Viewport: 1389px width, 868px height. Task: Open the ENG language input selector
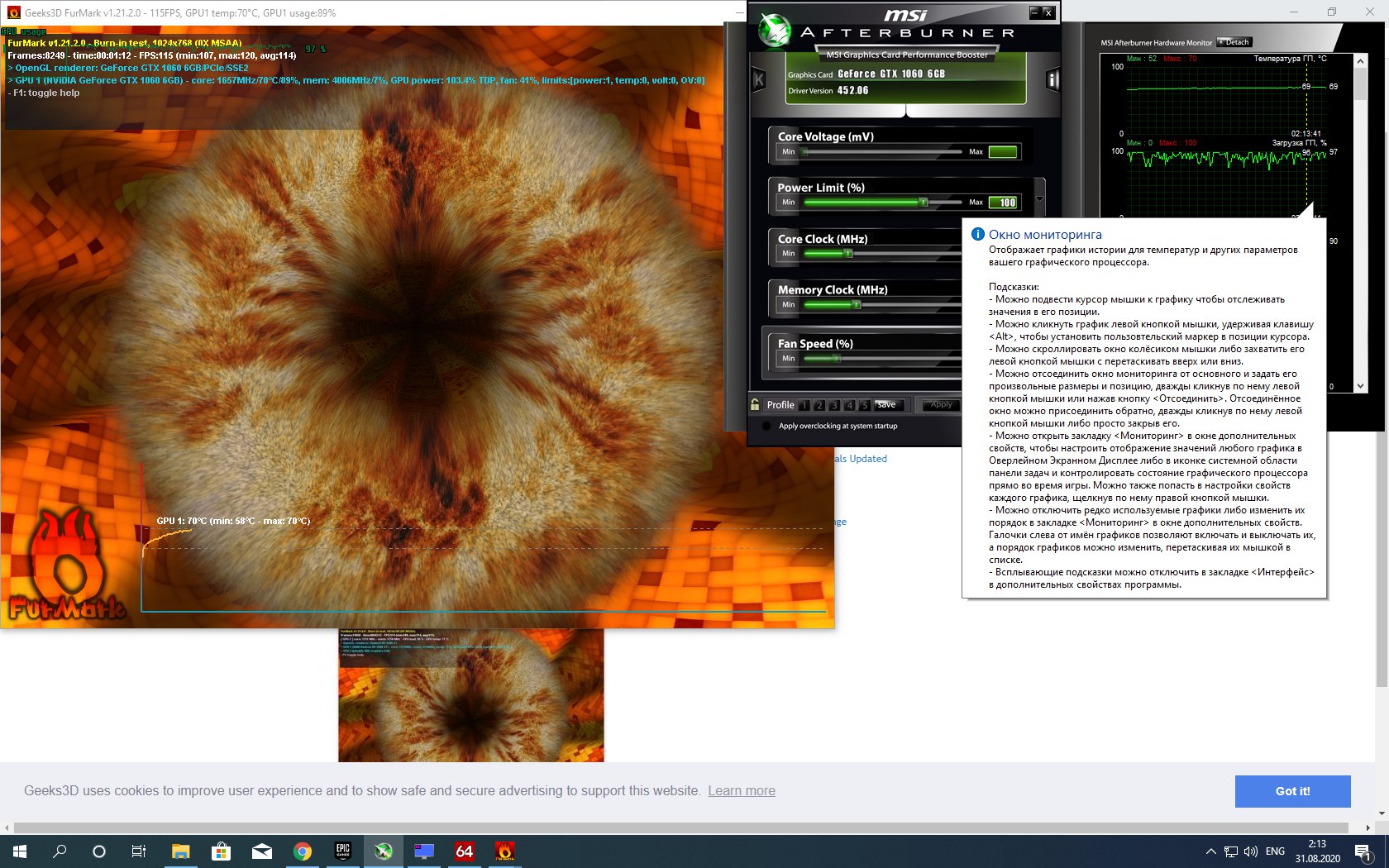point(1275,851)
